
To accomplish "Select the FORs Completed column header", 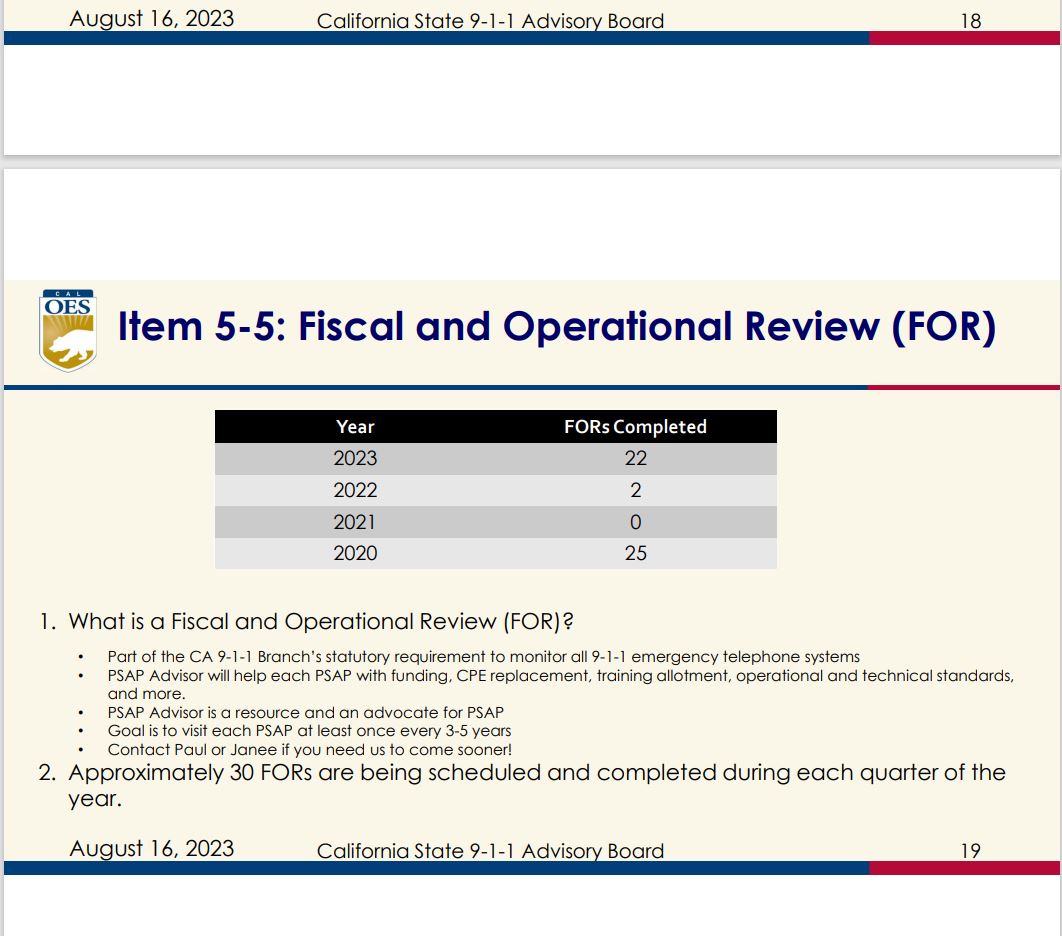I will 635,427.
